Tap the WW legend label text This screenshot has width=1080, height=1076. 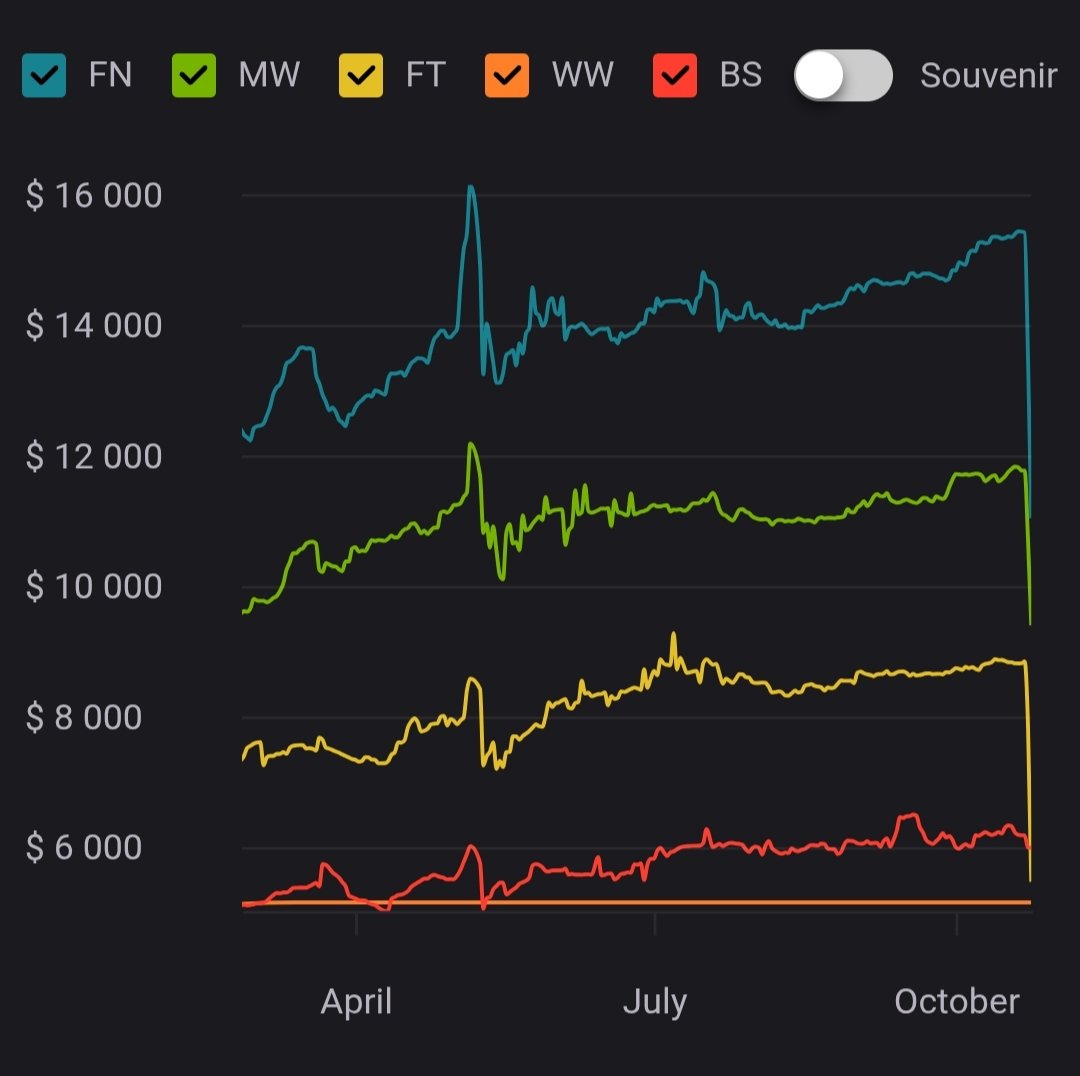tap(583, 75)
